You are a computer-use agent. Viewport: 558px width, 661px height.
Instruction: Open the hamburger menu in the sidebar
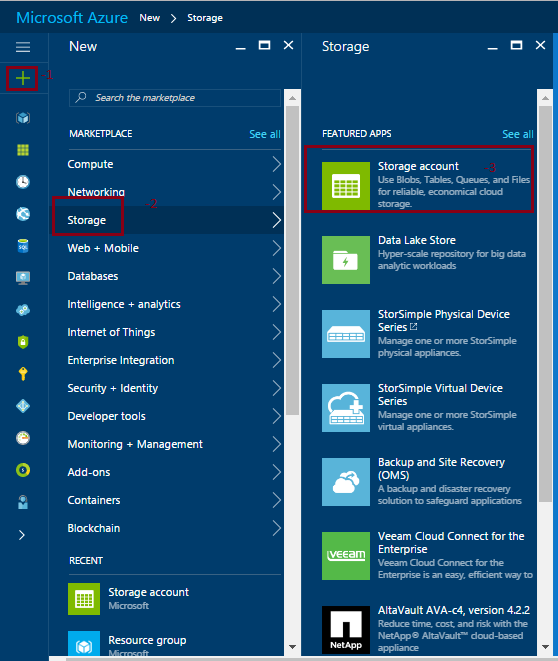click(23, 47)
